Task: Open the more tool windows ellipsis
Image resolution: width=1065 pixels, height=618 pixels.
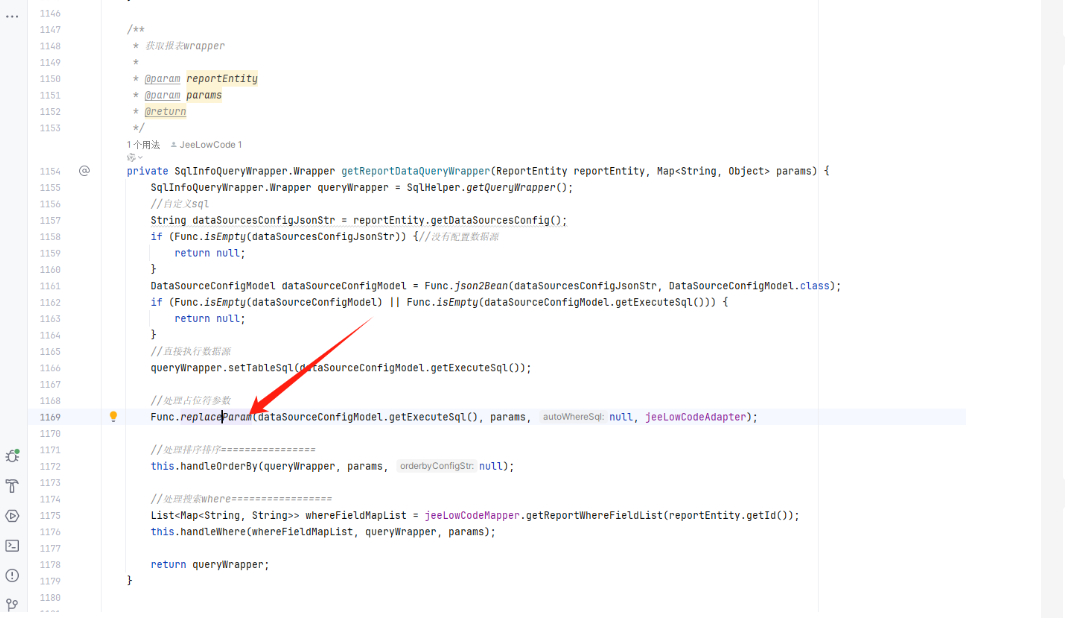Action: tap(12, 17)
